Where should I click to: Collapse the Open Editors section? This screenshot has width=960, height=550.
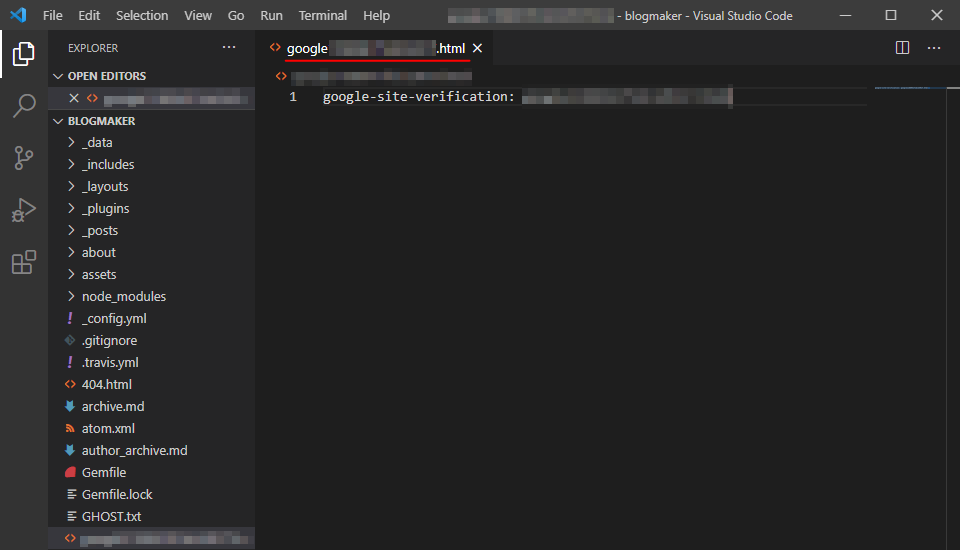(x=58, y=76)
